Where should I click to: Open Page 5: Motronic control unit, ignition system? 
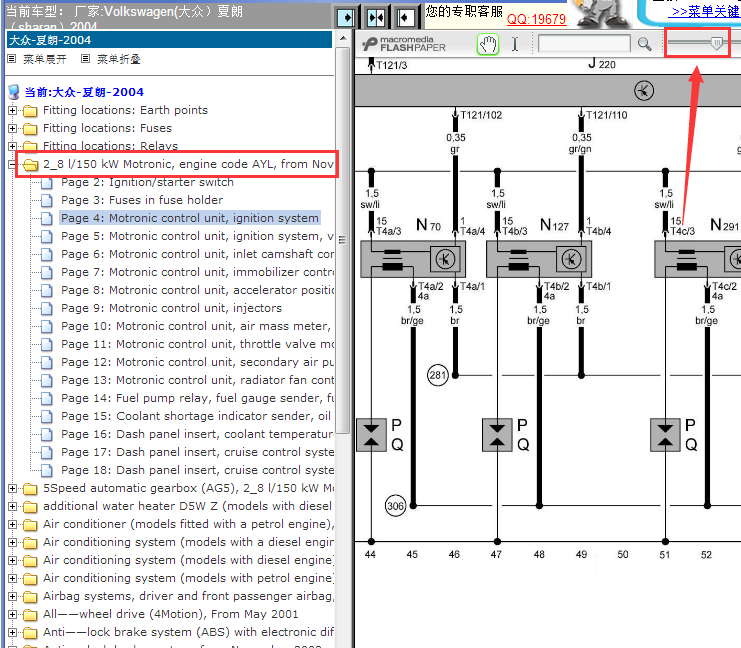tap(197, 236)
